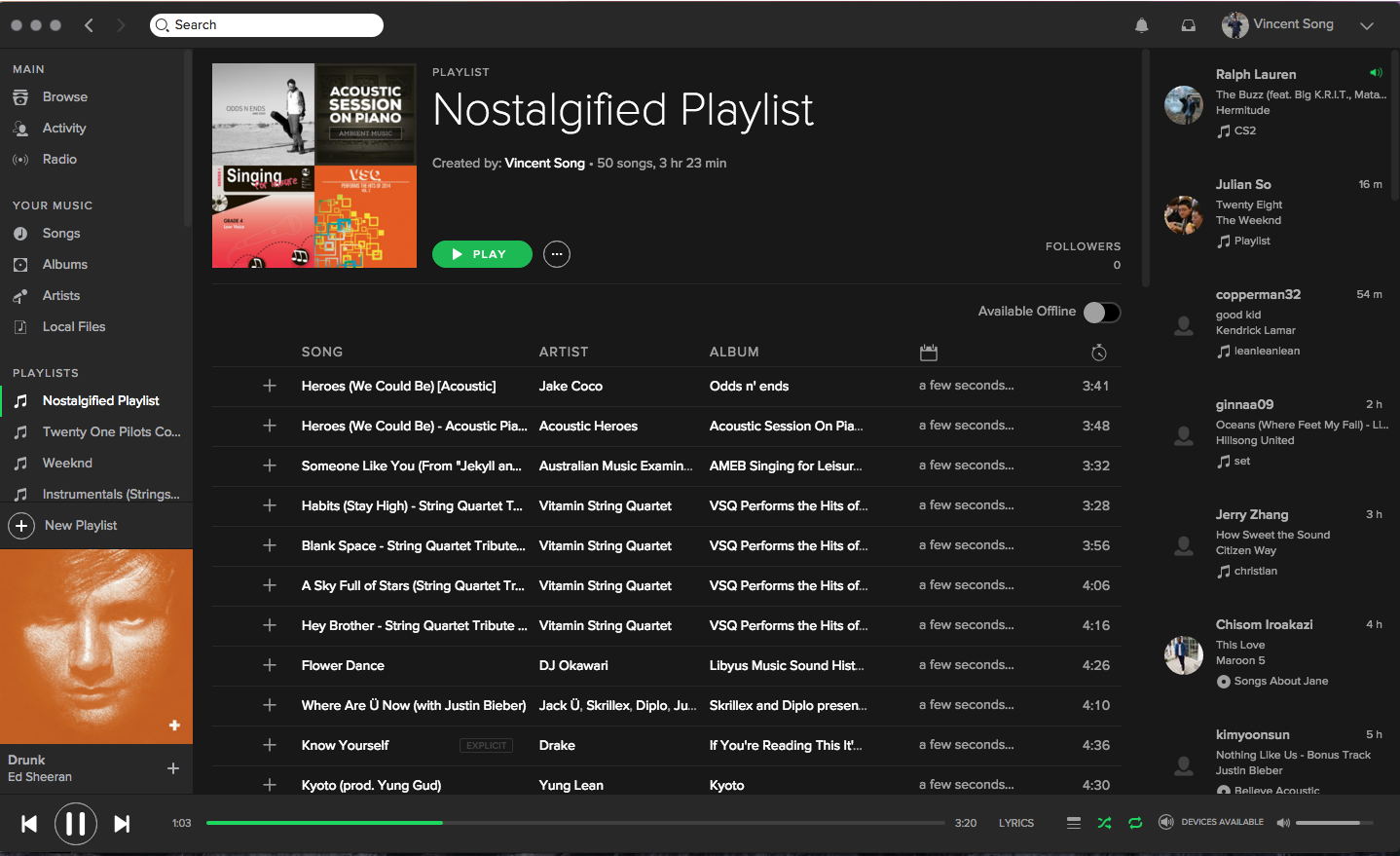
Task: Open artist DJ Okawari
Action: point(573,666)
